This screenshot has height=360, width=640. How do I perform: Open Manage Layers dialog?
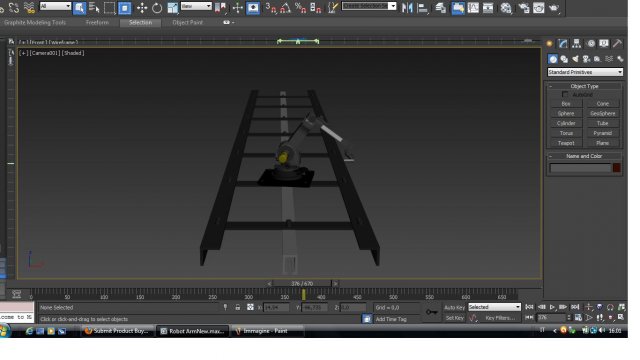tap(440, 8)
